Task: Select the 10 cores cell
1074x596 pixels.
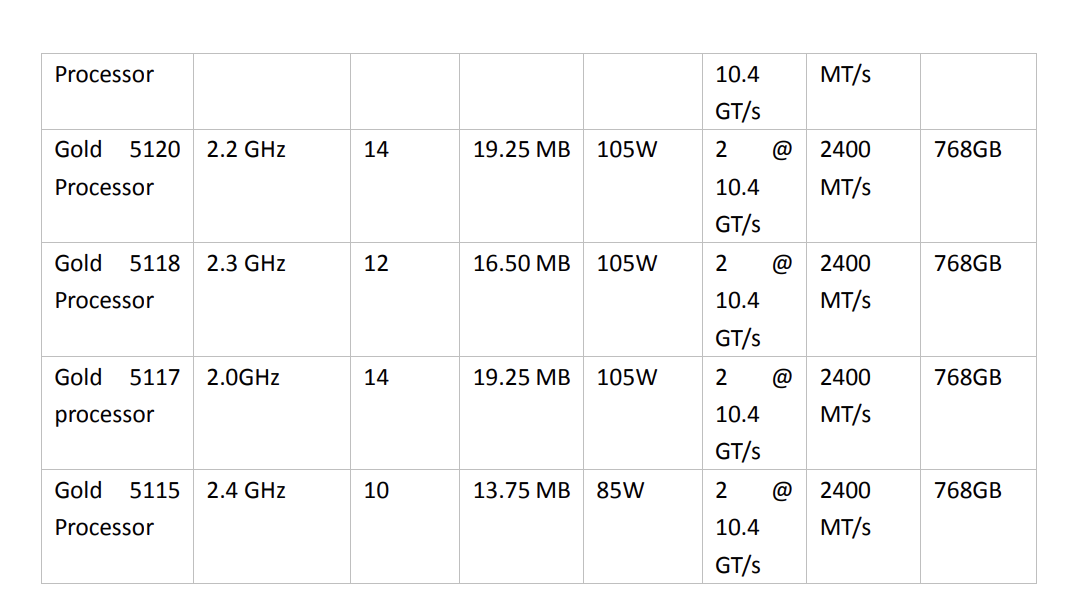Action: 376,491
